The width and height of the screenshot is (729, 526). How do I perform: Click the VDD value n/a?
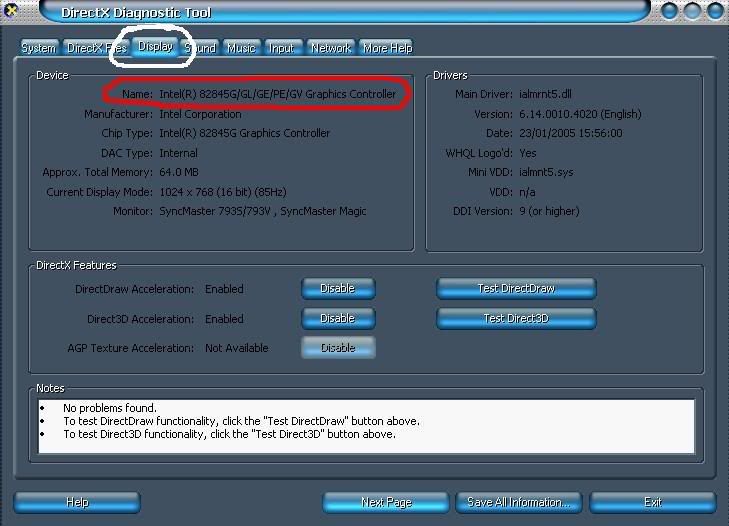527,192
